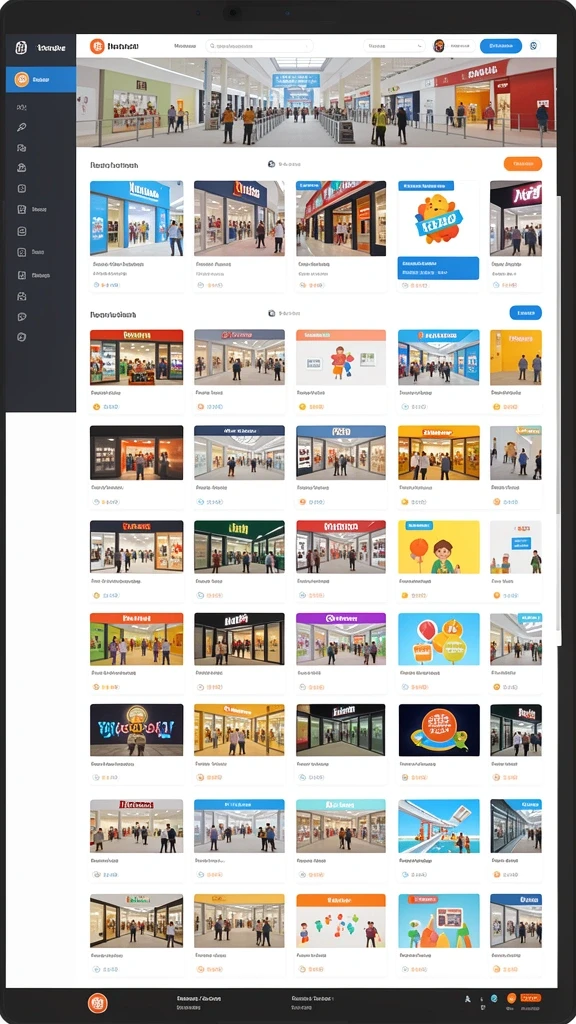
Task: Click the blue circular icon in the bottom bar
Action: (494, 999)
